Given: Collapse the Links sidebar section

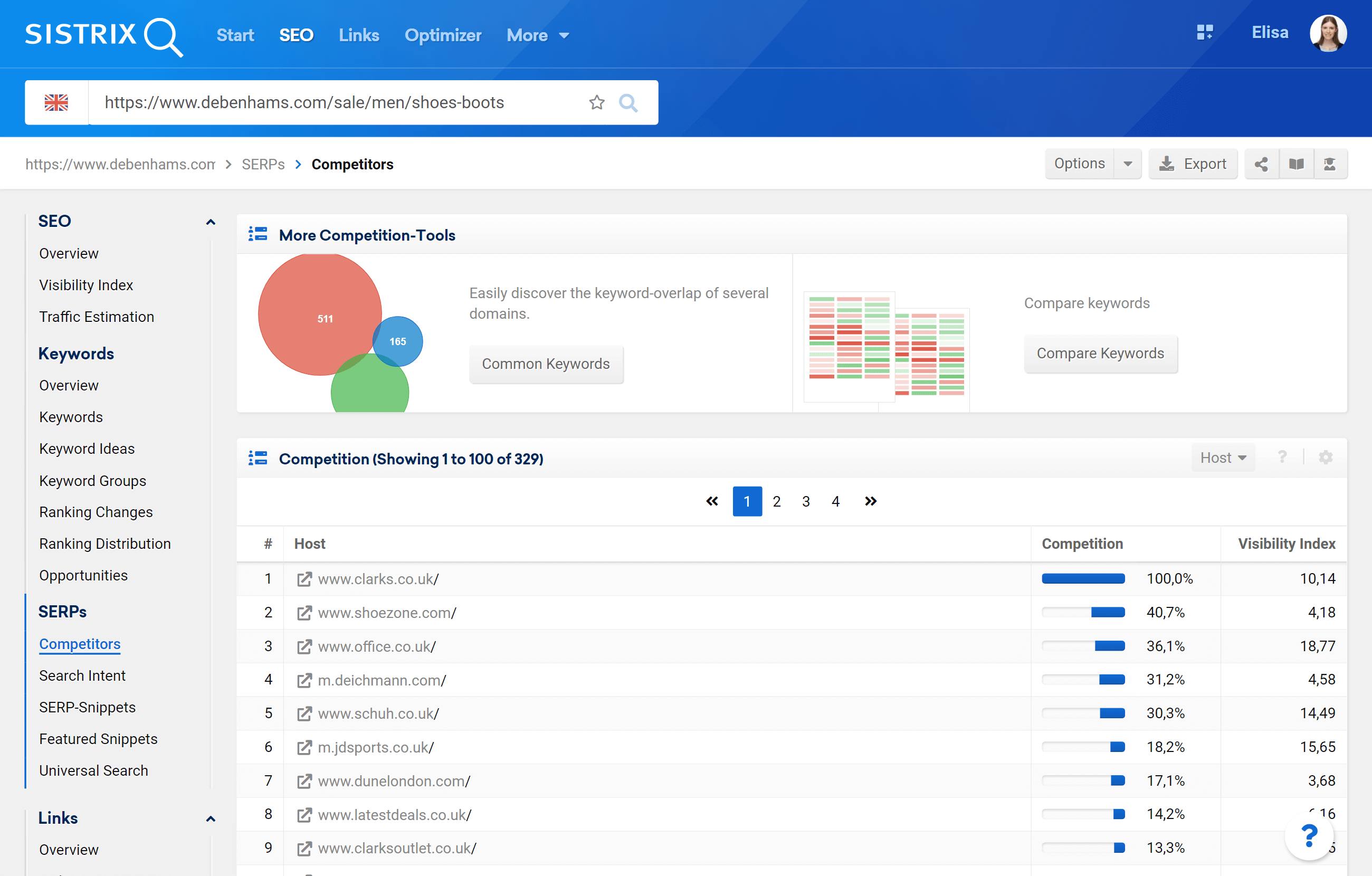Looking at the screenshot, I should pyautogui.click(x=210, y=818).
